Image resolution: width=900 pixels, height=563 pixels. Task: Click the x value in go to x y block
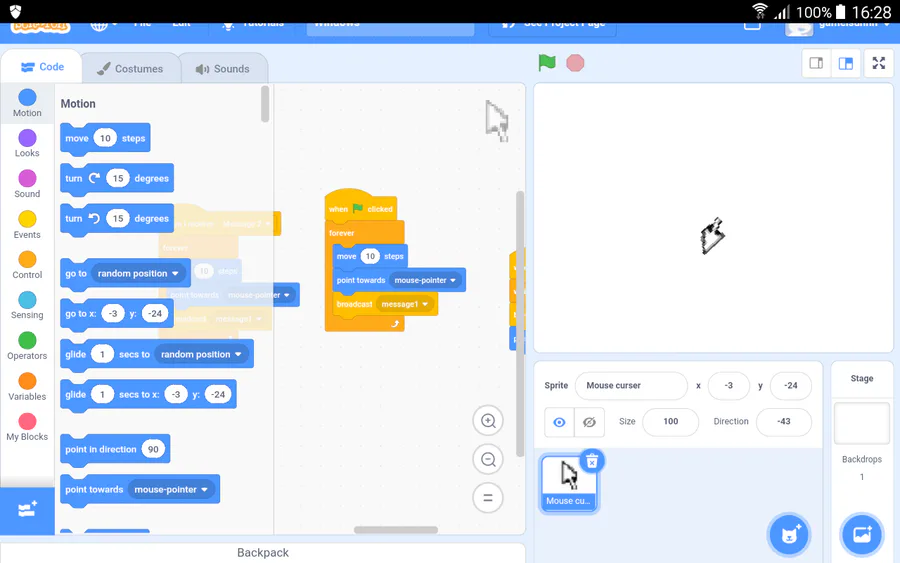113,314
